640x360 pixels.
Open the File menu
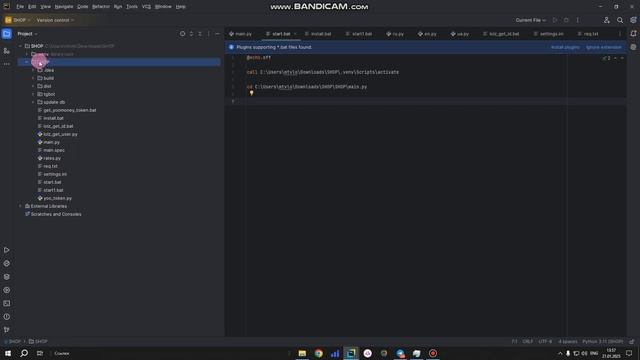coord(20,7)
